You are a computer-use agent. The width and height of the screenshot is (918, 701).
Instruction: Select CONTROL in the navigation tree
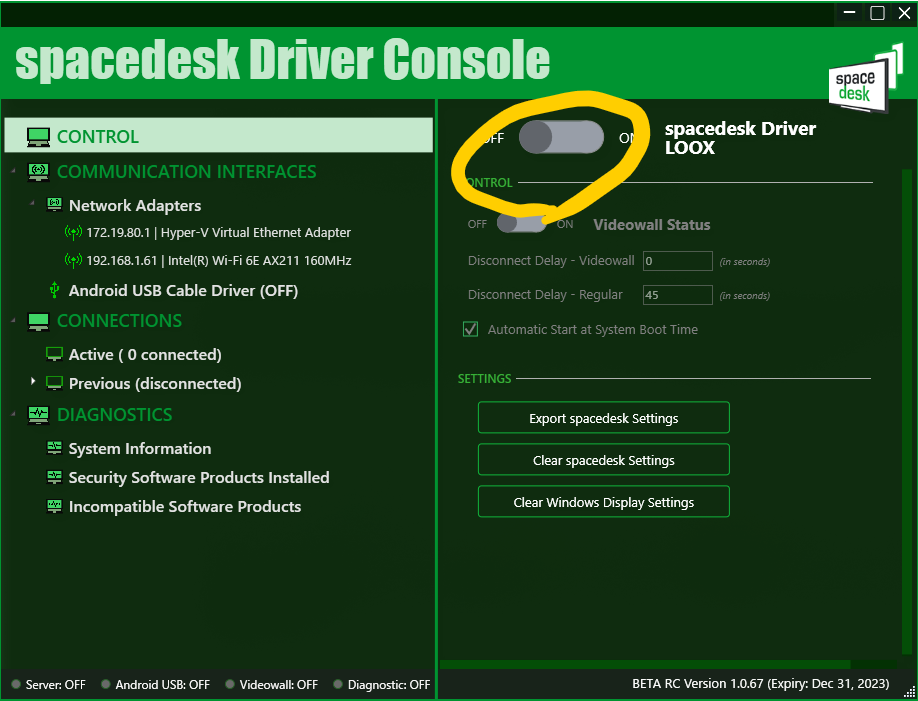point(218,135)
